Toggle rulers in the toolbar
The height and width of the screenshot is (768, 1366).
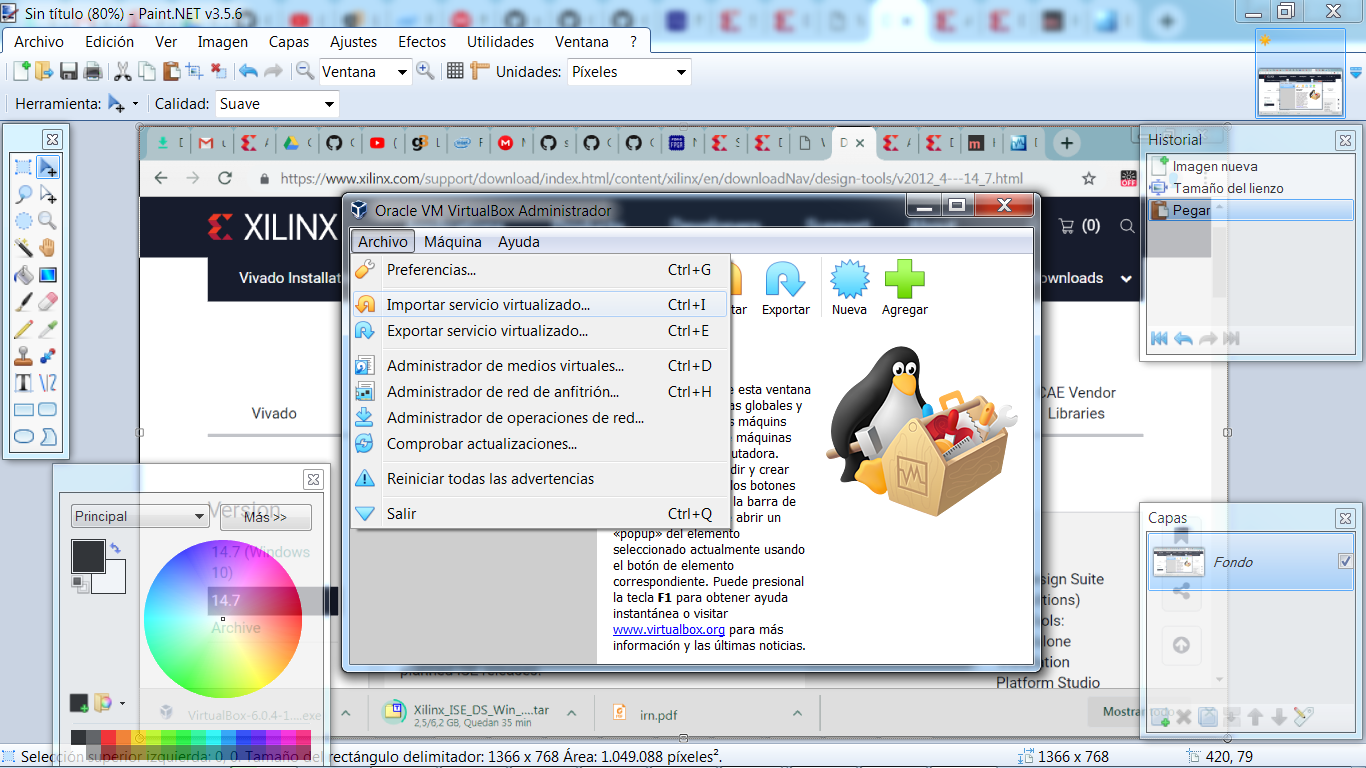(479, 71)
